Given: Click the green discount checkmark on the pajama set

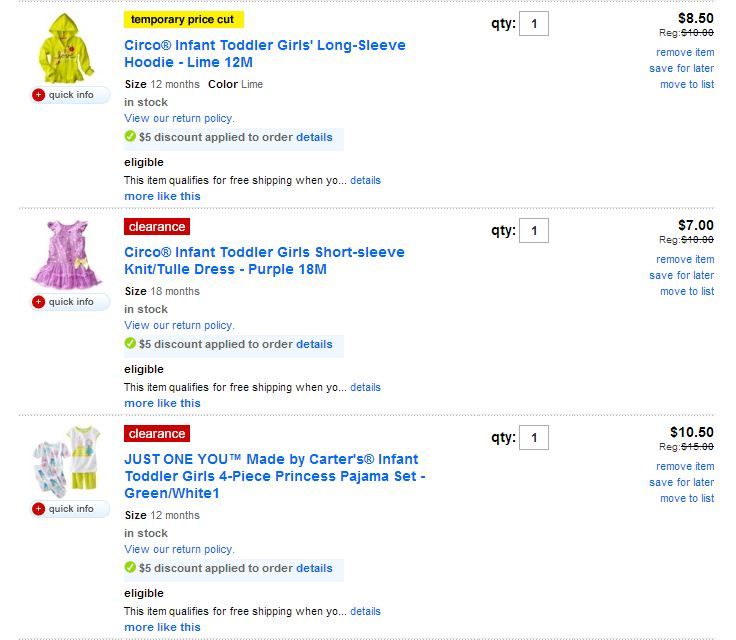Looking at the screenshot, I should [x=130, y=568].
